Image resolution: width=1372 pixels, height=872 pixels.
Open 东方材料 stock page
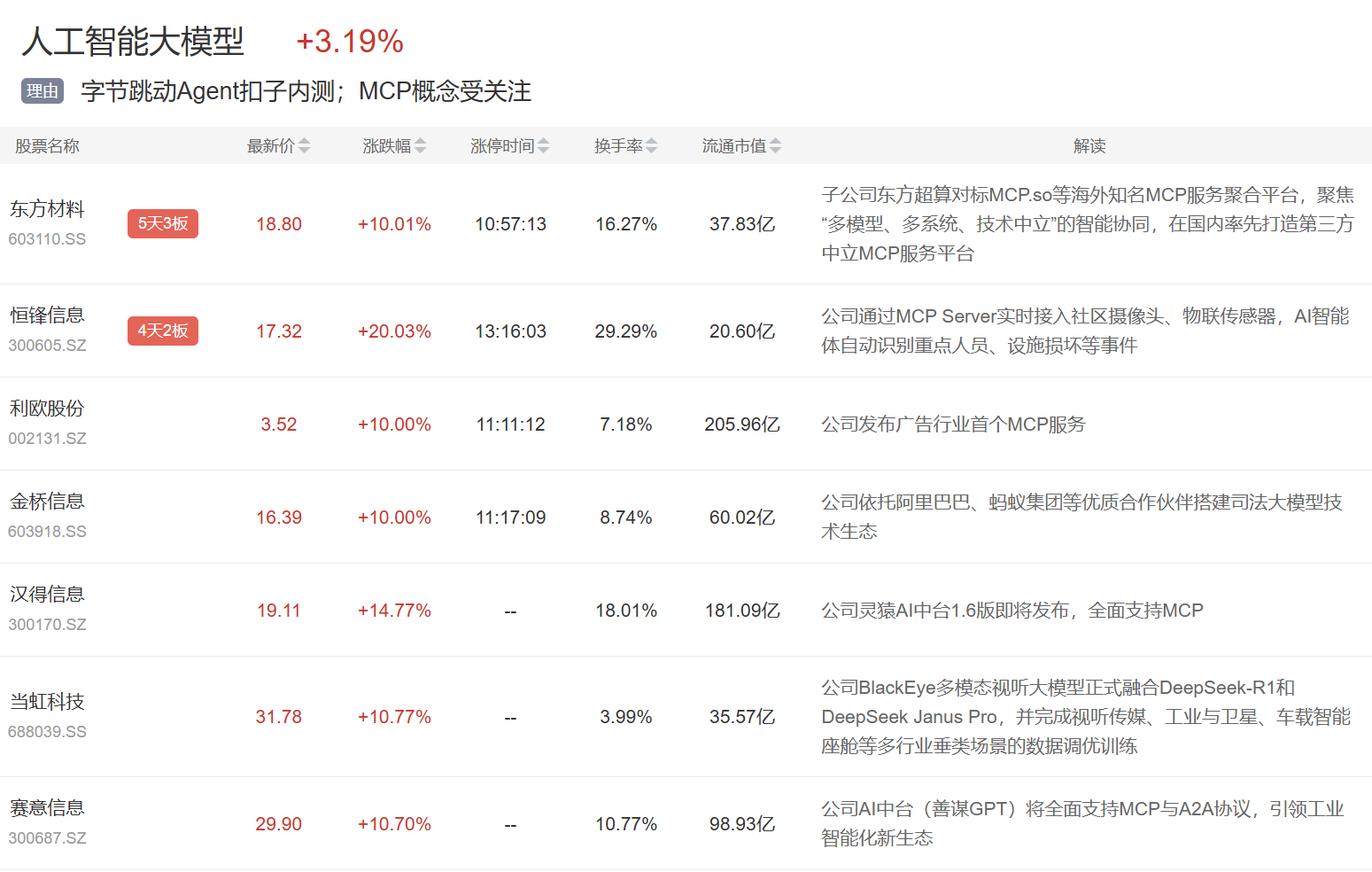click(x=47, y=209)
